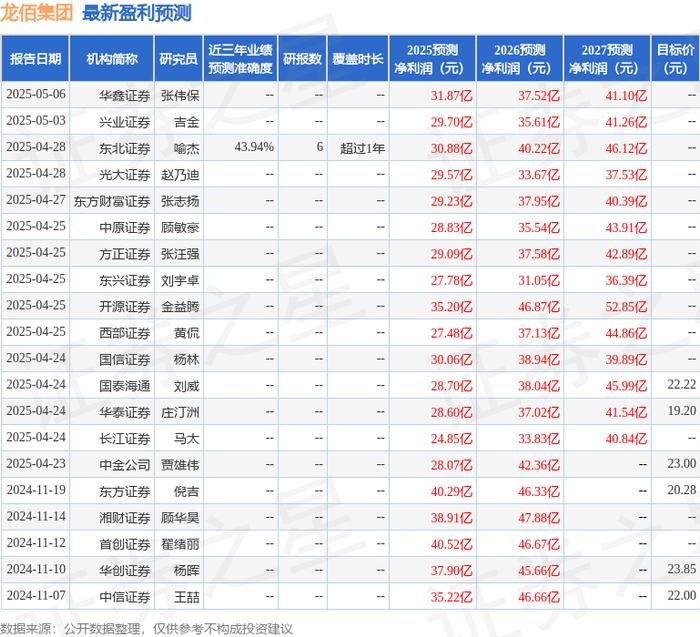Click the 2025-04-23 date cell
This screenshot has height=637, width=700.
pyautogui.click(x=36, y=463)
